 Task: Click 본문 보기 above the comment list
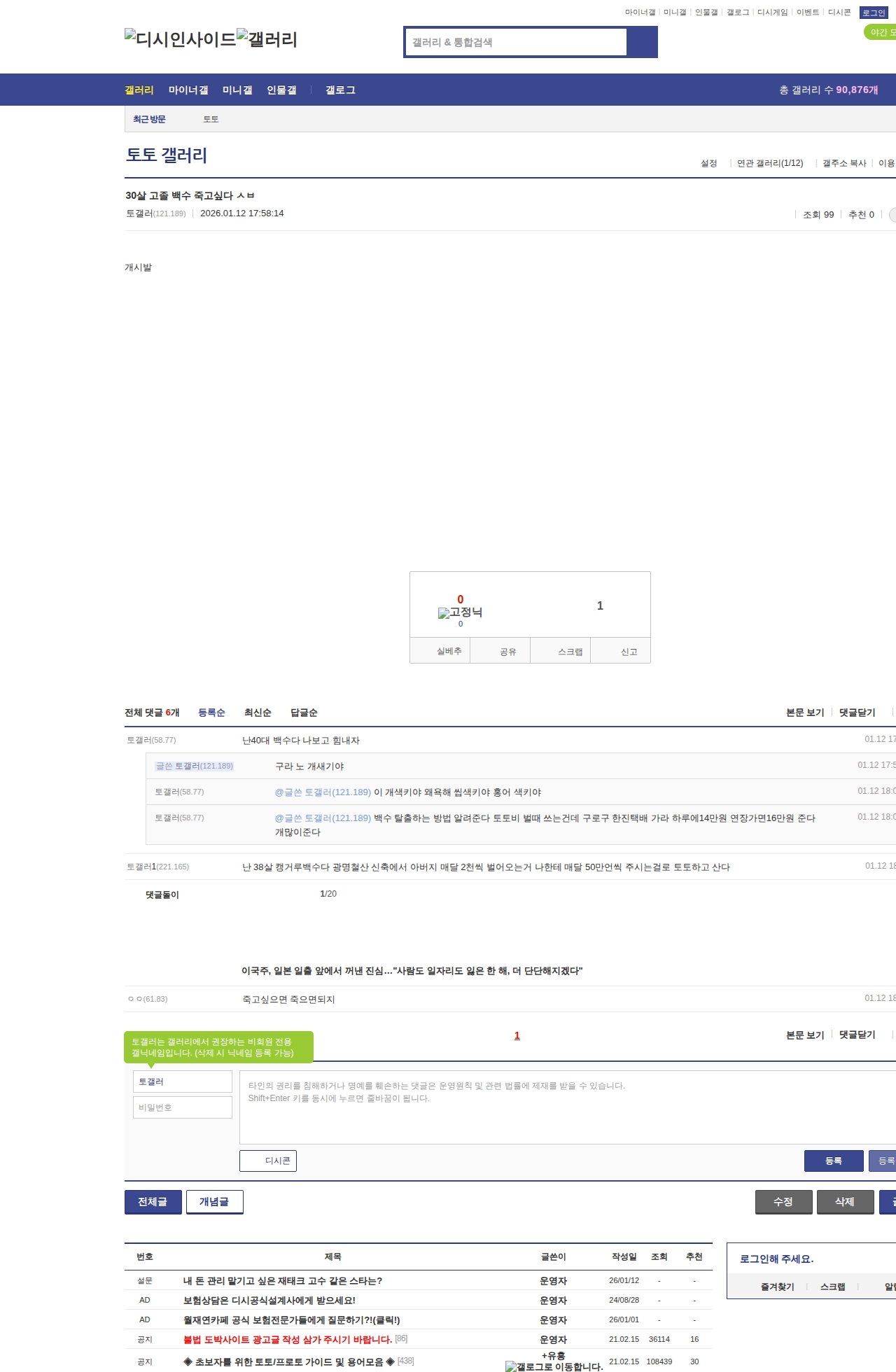[x=805, y=713]
